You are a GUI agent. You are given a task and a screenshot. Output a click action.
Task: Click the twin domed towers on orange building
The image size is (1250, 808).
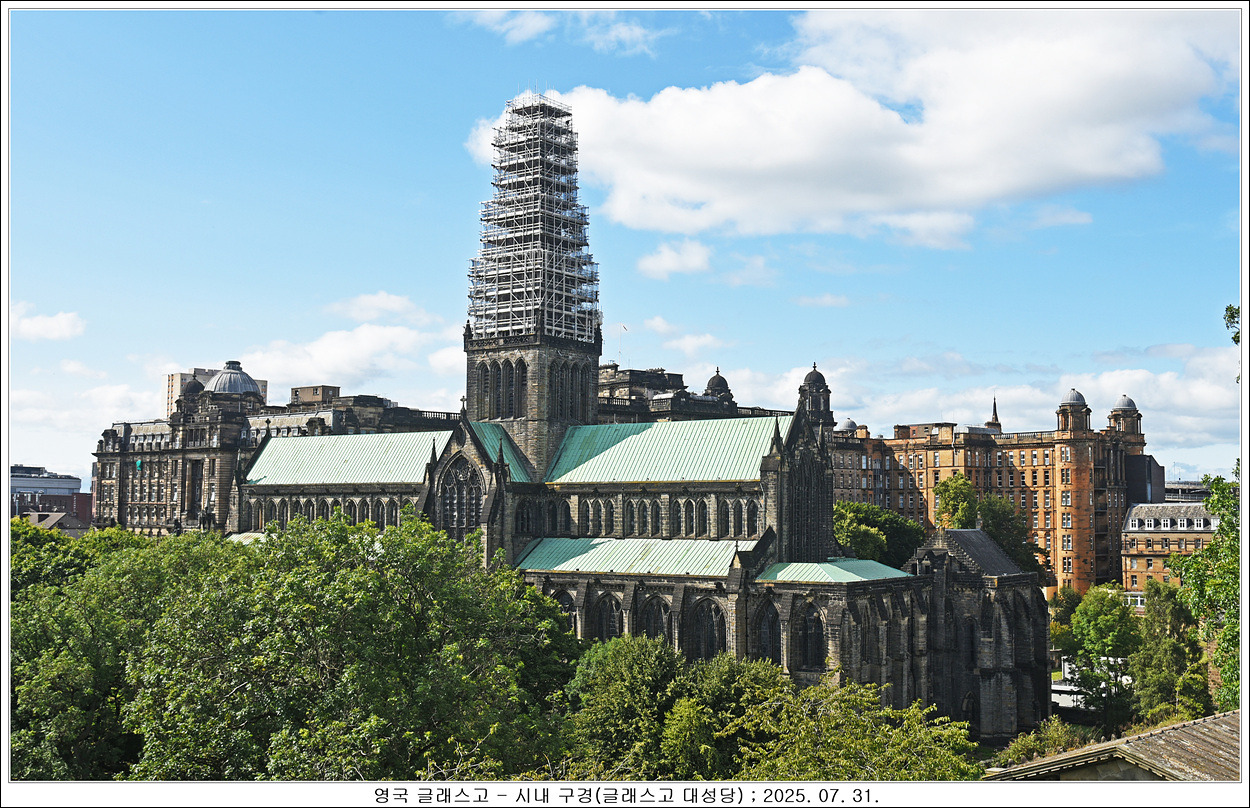click(1098, 412)
